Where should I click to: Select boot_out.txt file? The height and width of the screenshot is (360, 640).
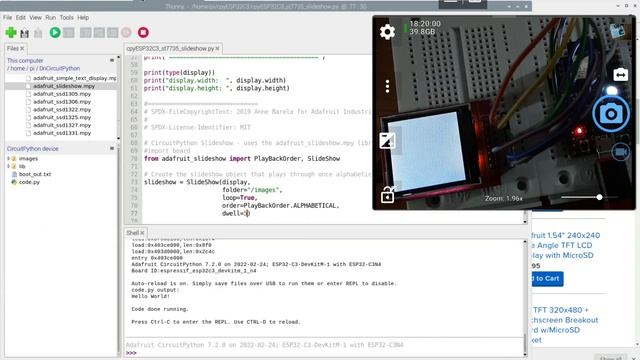35,174
